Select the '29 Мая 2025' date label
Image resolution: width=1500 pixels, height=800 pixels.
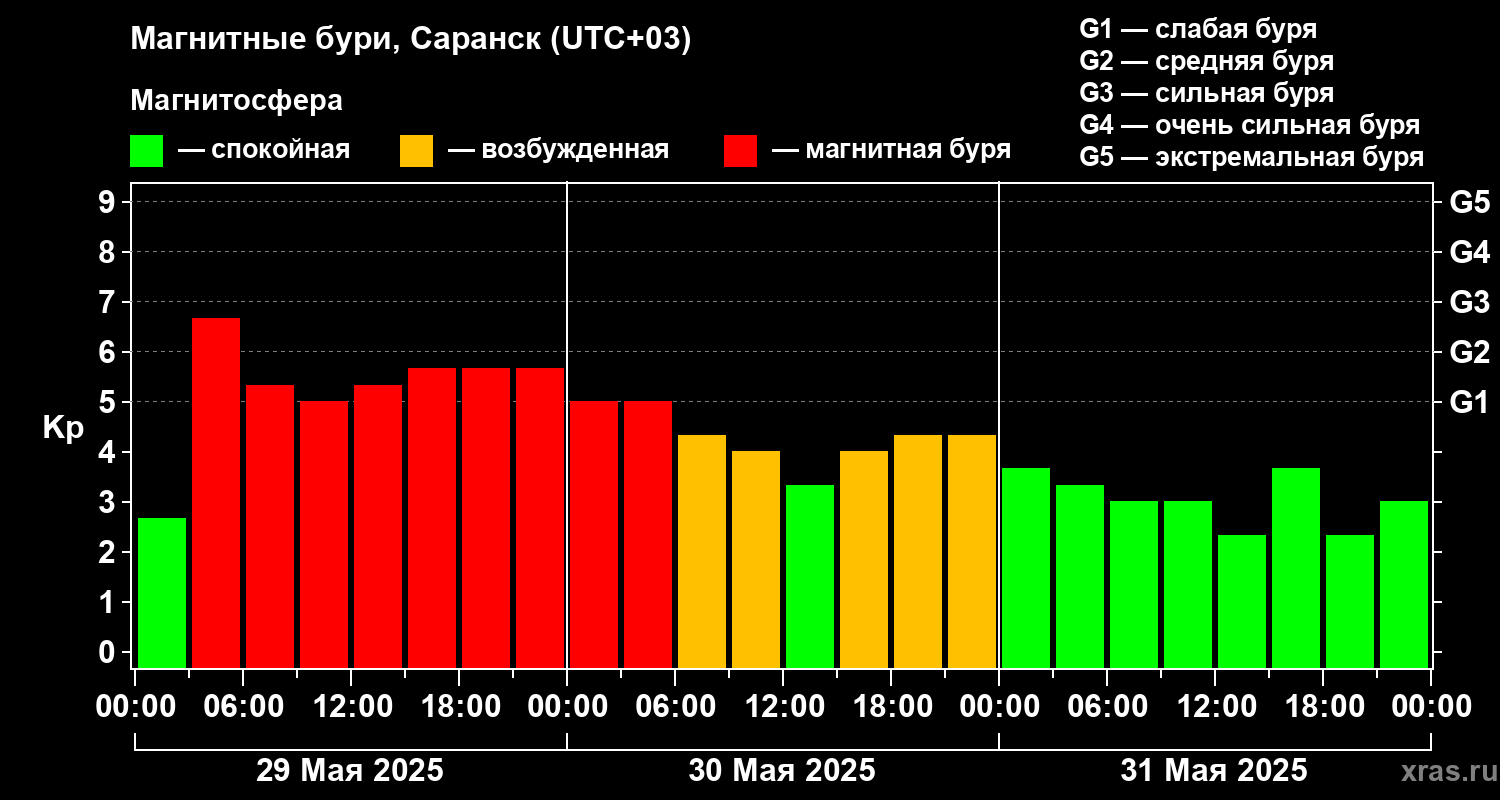click(x=350, y=771)
